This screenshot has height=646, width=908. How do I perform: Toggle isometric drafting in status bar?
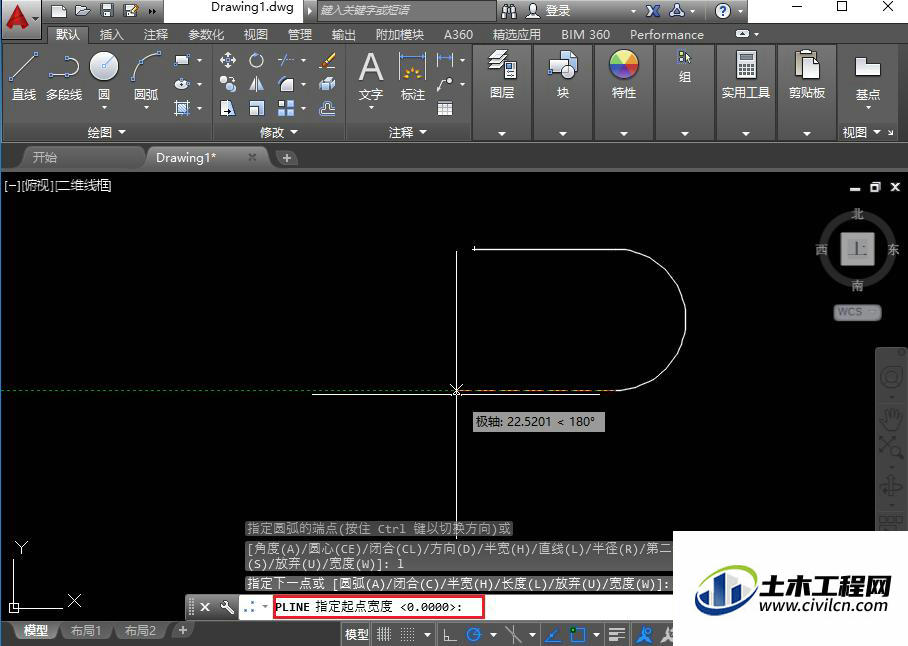coord(513,634)
